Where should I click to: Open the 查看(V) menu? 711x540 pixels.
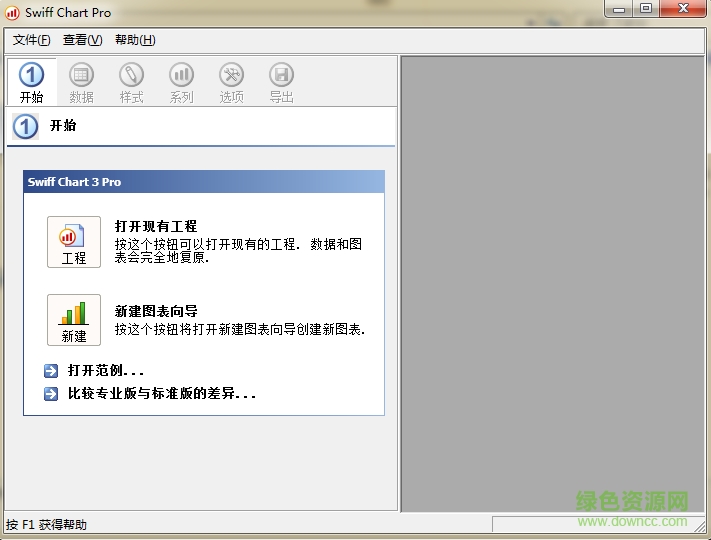click(x=83, y=40)
